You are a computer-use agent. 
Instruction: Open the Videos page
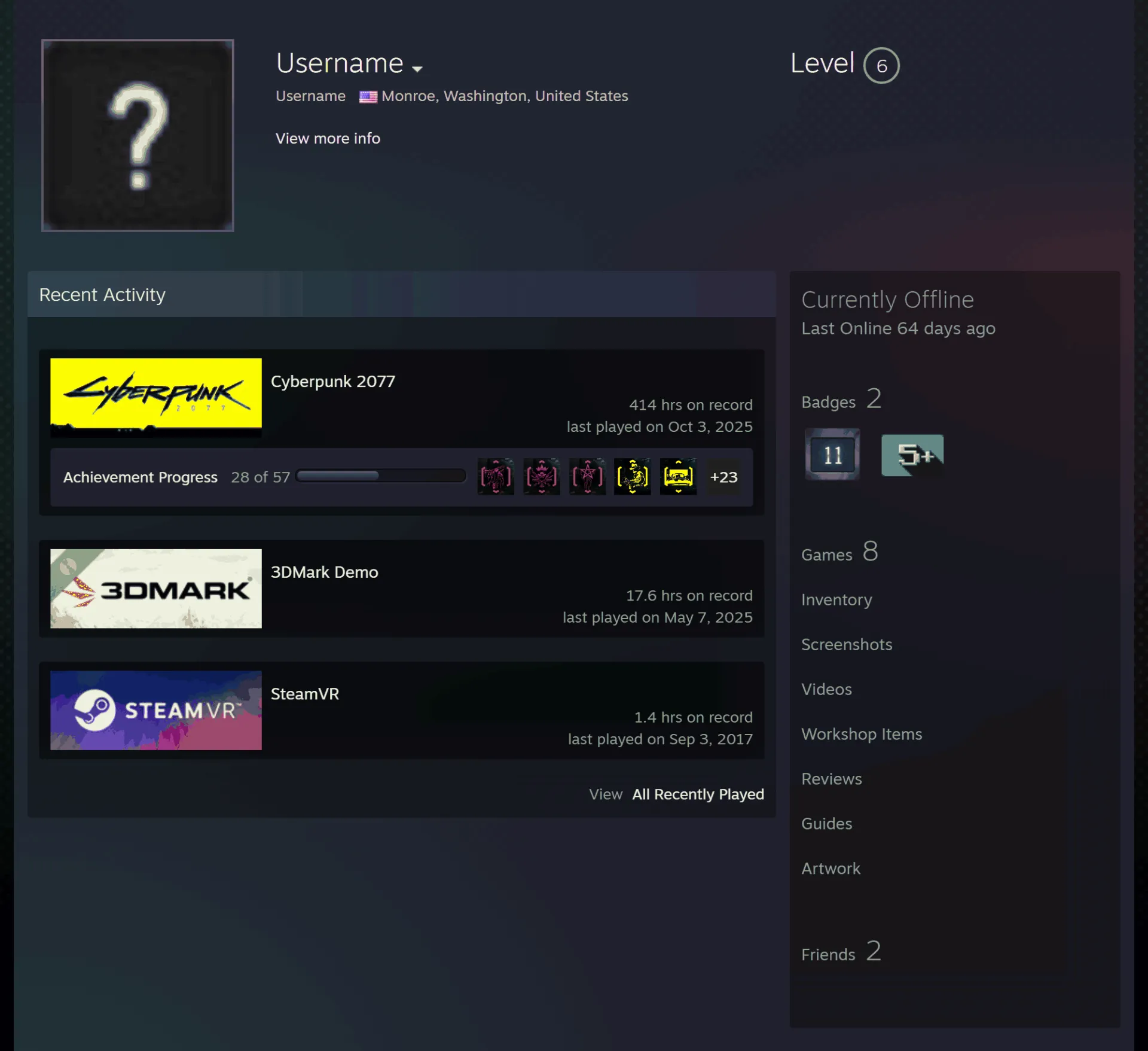point(826,689)
